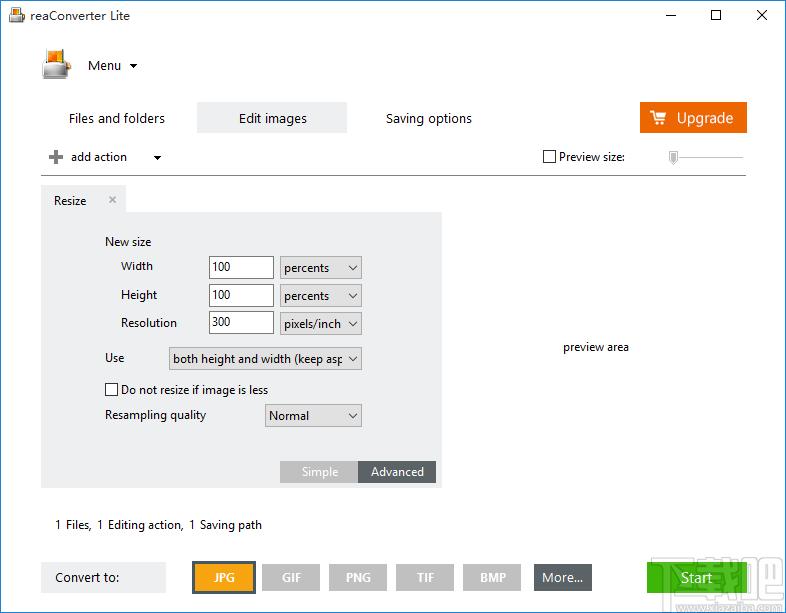786x613 pixels.
Task: Switch to Simple mode
Action: click(x=319, y=472)
